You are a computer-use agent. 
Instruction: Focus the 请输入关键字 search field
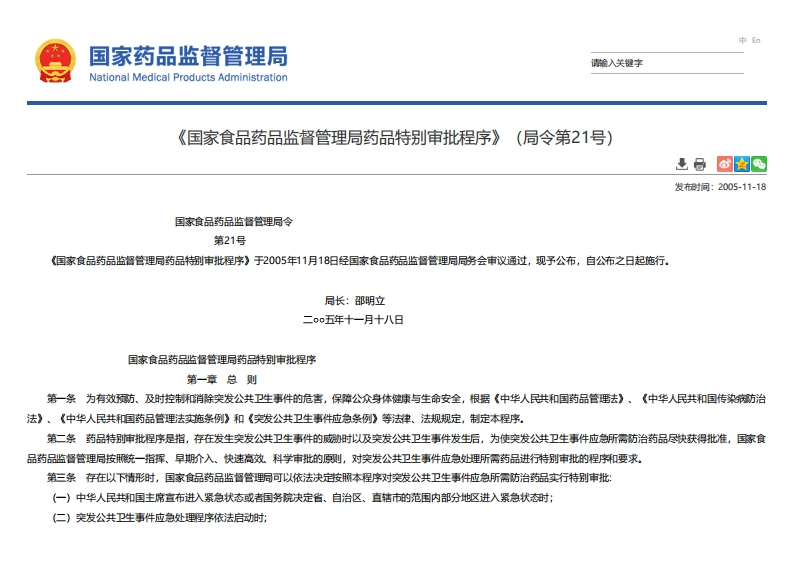tap(665, 63)
